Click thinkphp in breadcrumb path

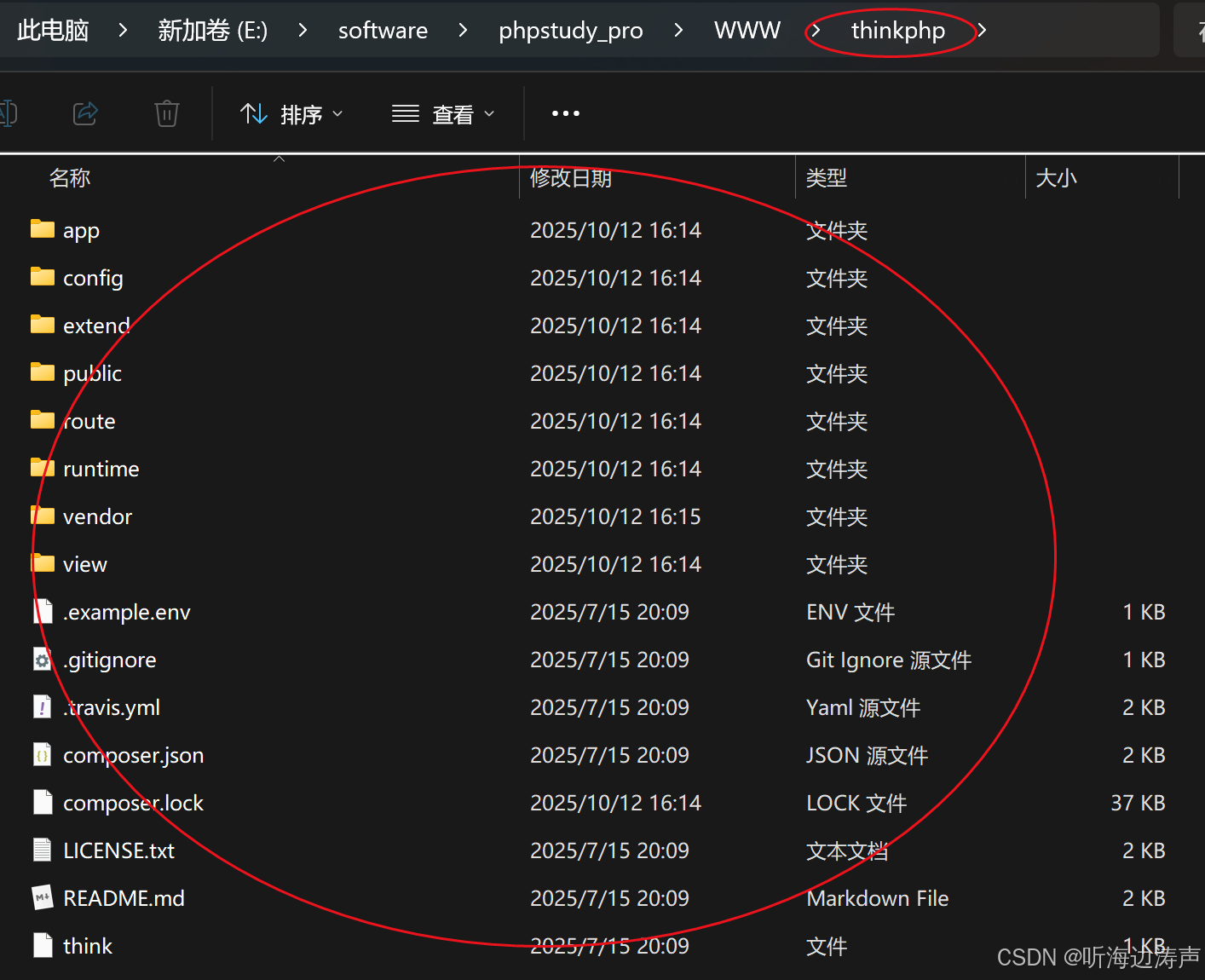click(898, 31)
